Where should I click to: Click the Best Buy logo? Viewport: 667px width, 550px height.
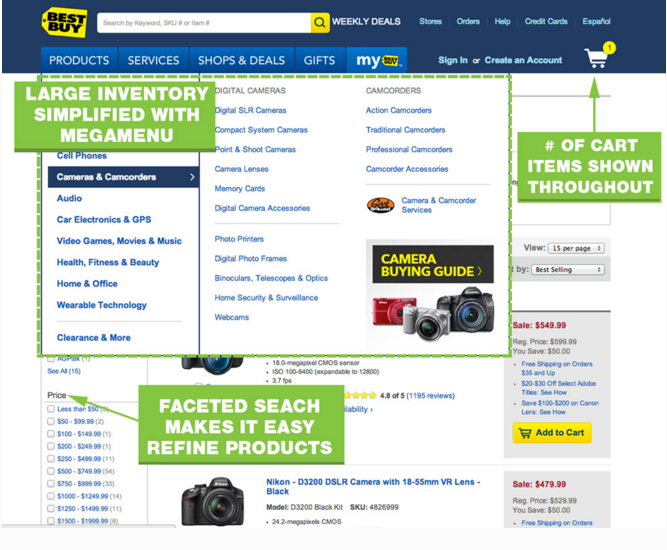pyautogui.click(x=64, y=22)
